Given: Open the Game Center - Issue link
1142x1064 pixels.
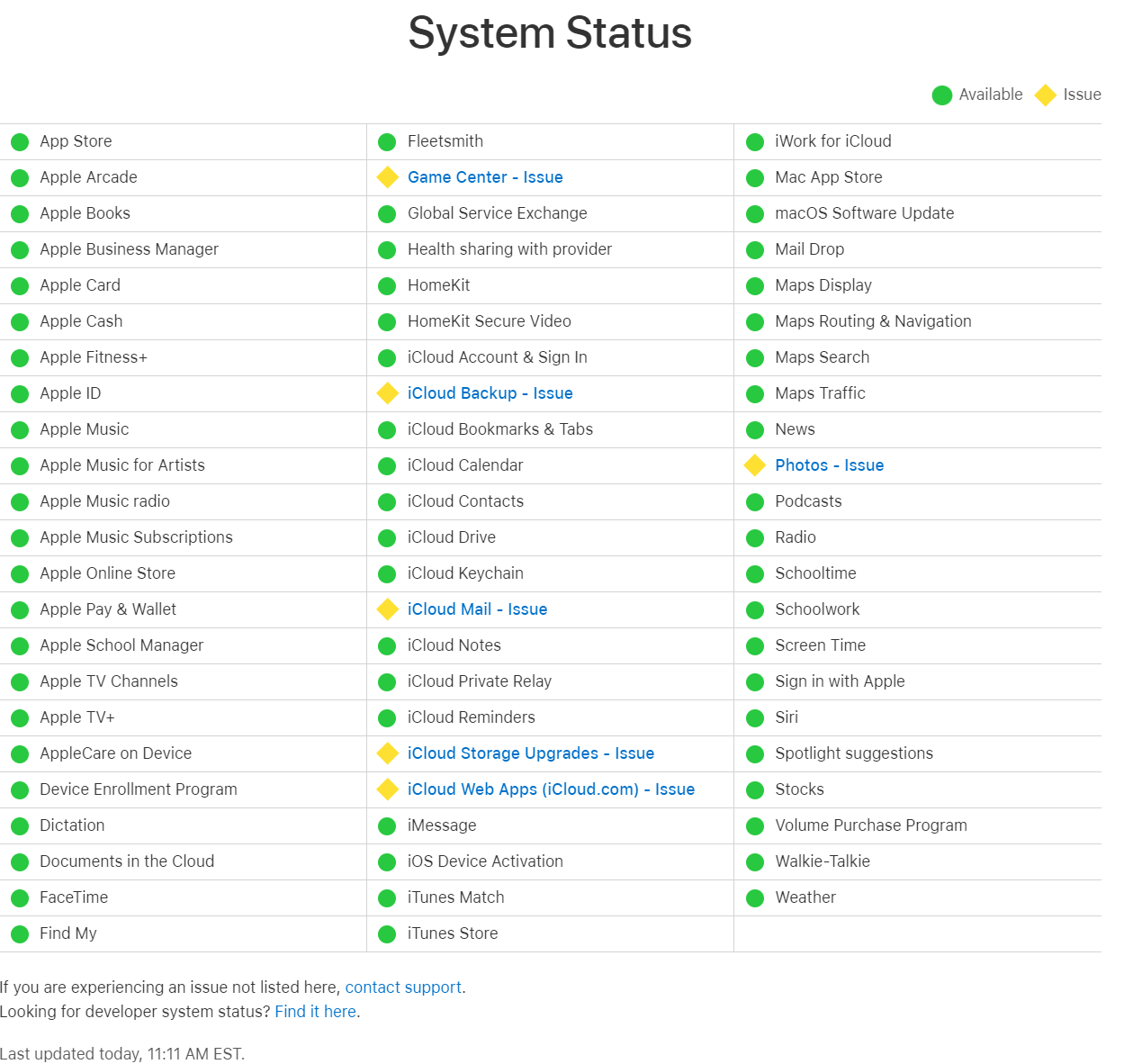Looking at the screenshot, I should click(485, 177).
